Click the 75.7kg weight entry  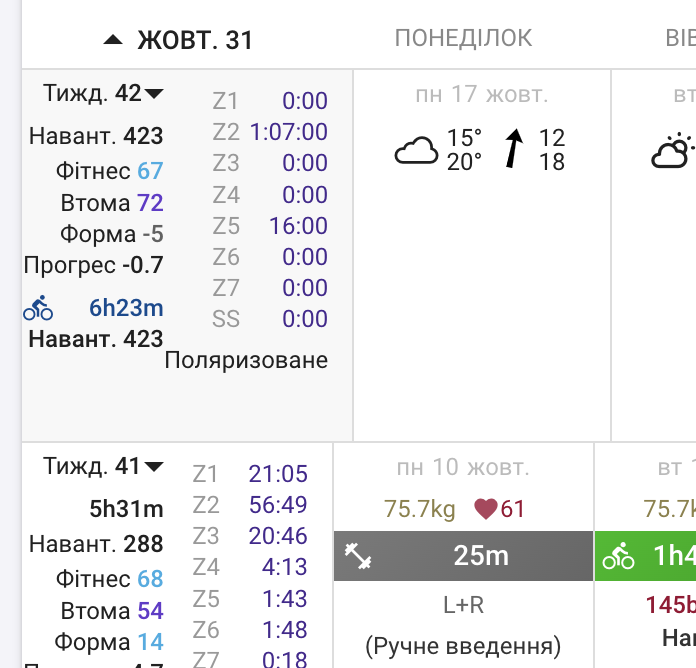point(419,509)
